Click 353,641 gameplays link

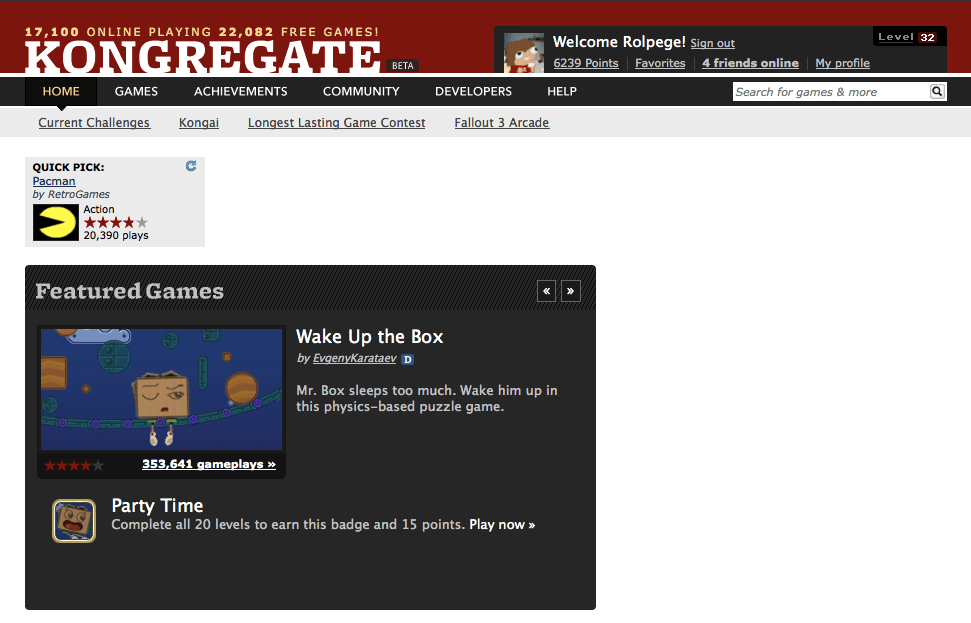point(209,464)
